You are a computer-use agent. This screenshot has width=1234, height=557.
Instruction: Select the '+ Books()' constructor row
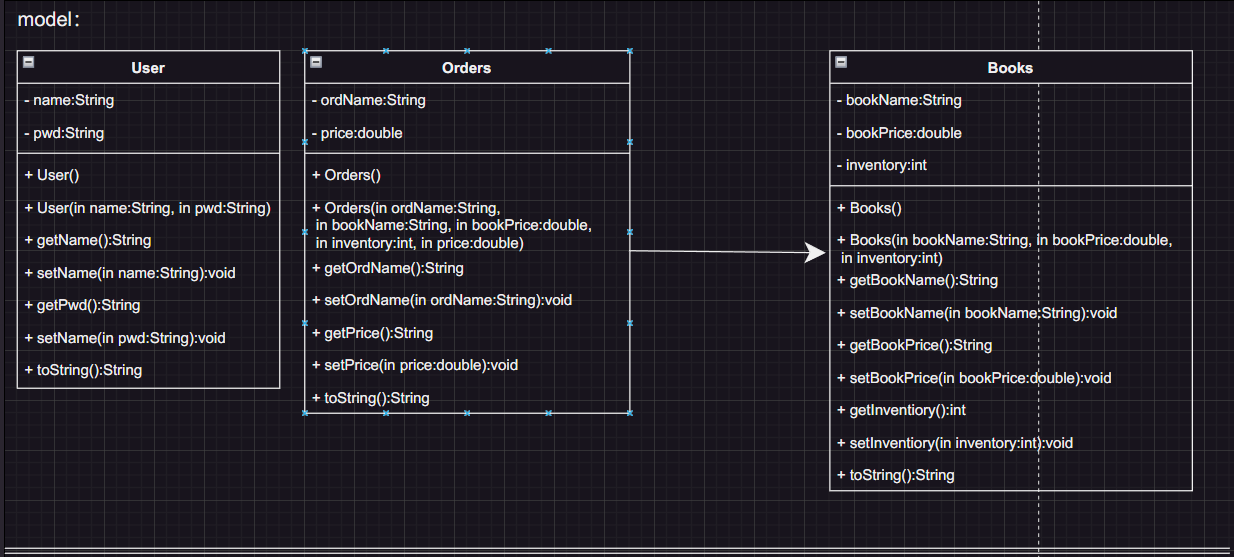coord(869,208)
